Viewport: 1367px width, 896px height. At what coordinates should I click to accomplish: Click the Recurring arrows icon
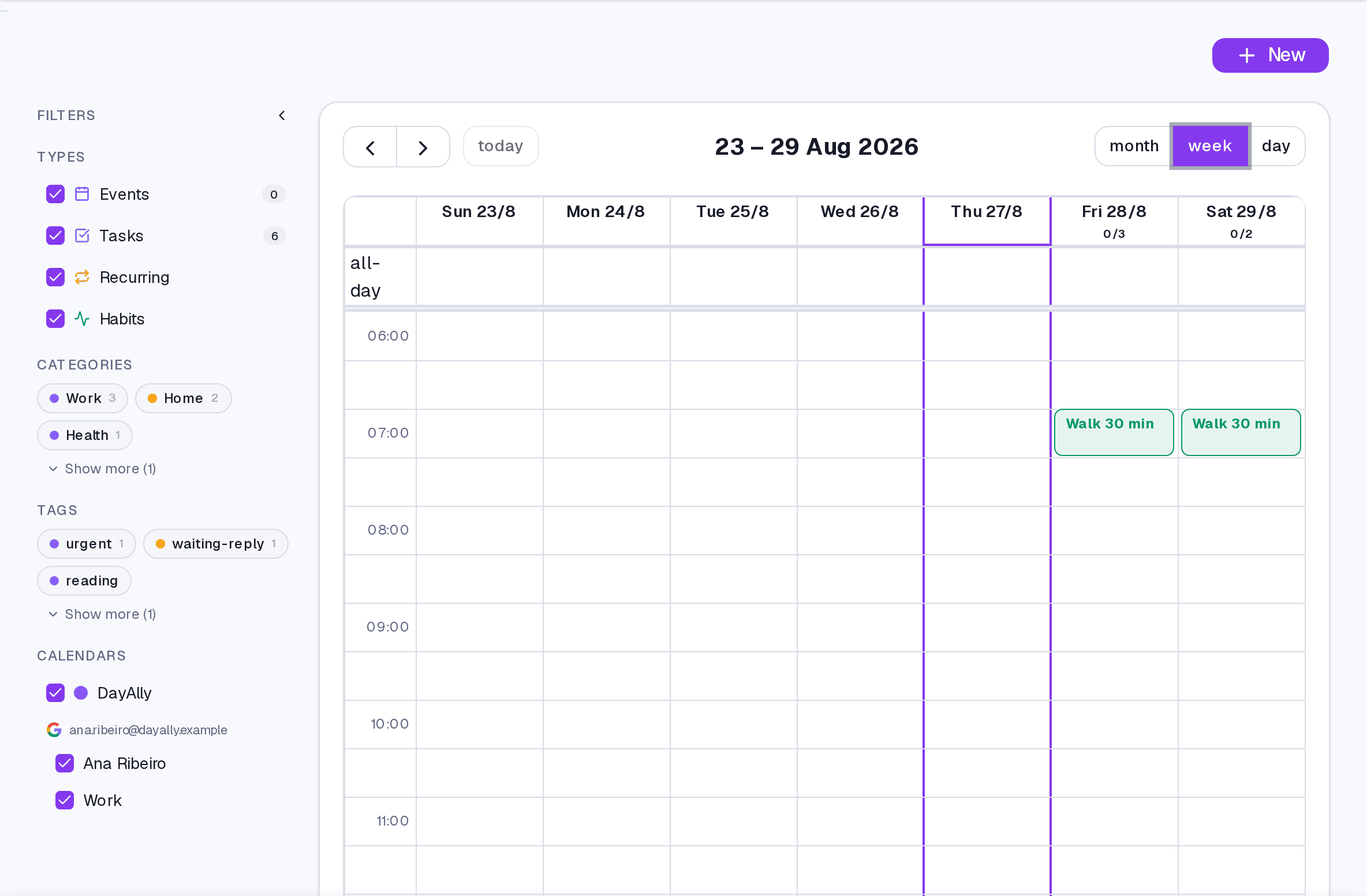pos(82,277)
